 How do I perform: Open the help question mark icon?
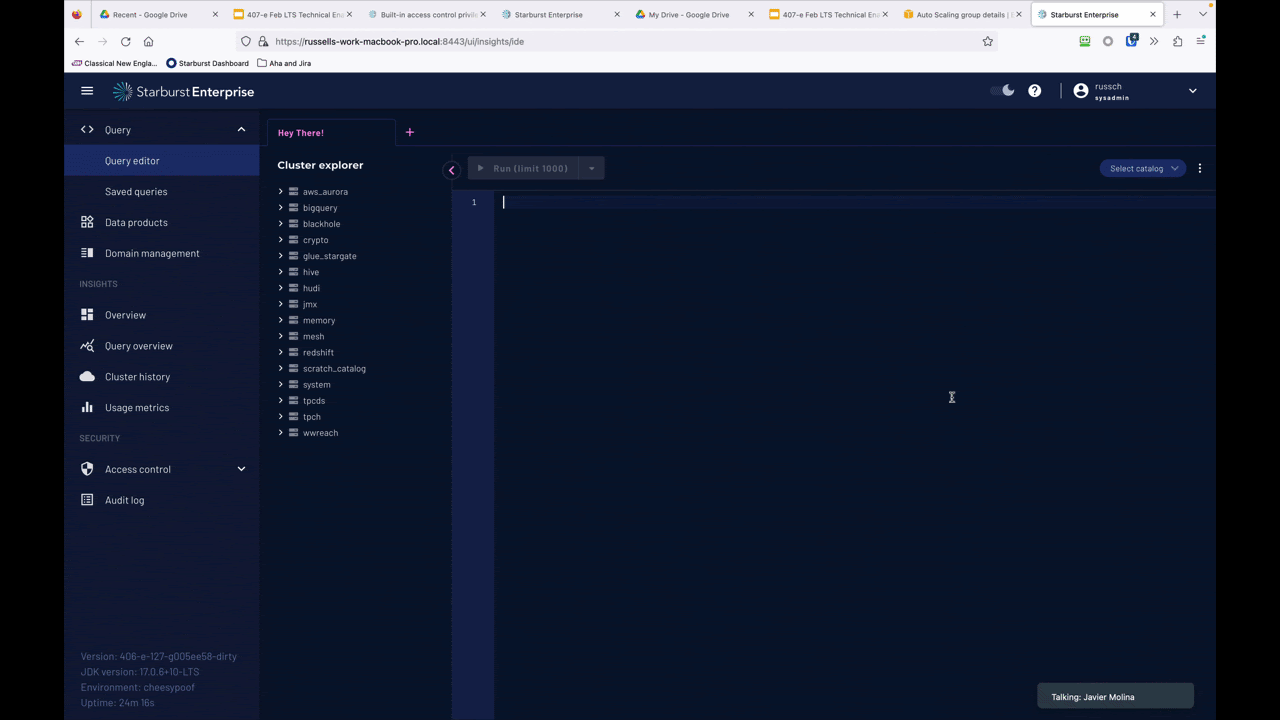pyautogui.click(x=1035, y=91)
